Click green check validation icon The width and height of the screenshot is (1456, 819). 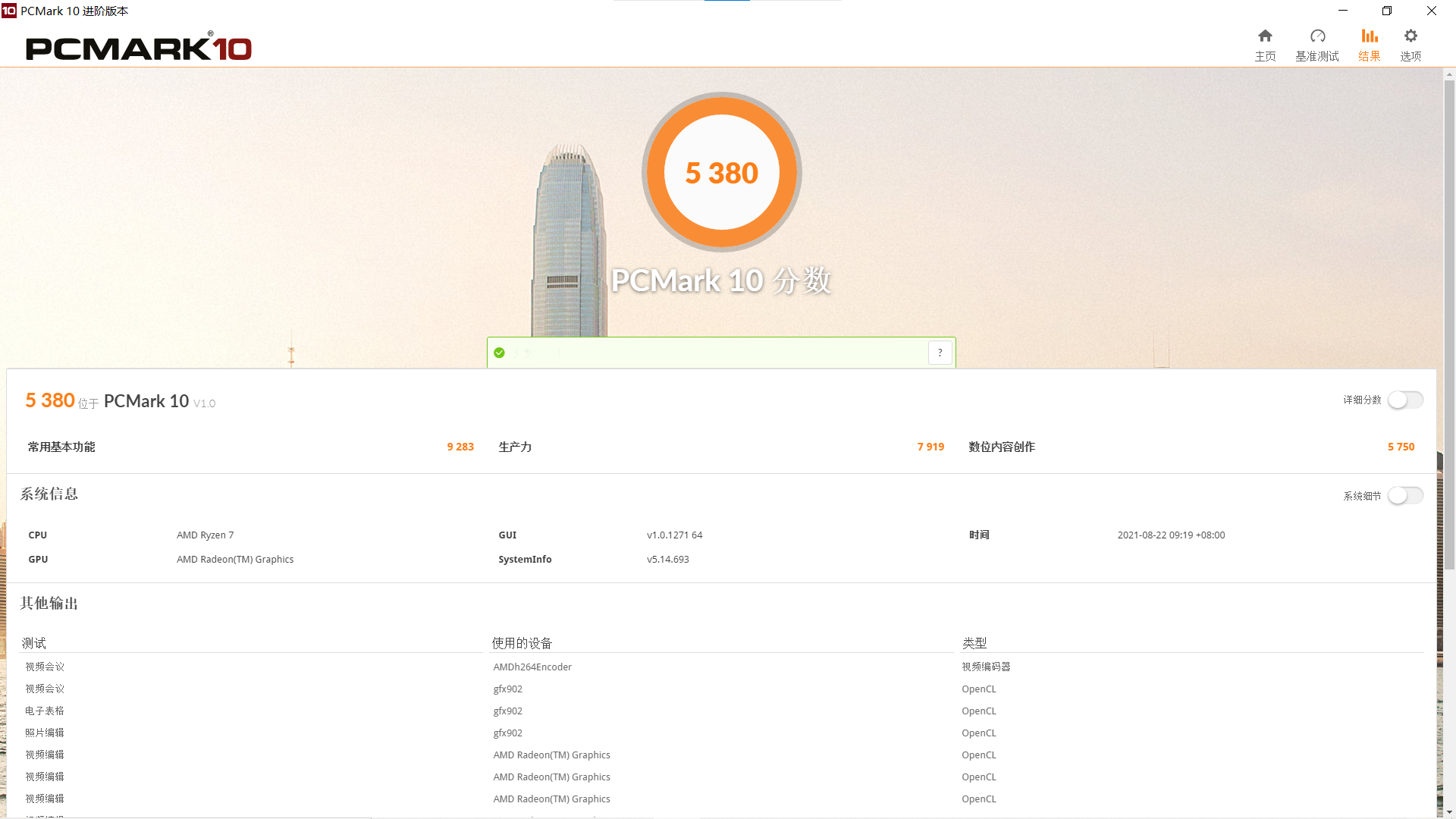pos(499,353)
